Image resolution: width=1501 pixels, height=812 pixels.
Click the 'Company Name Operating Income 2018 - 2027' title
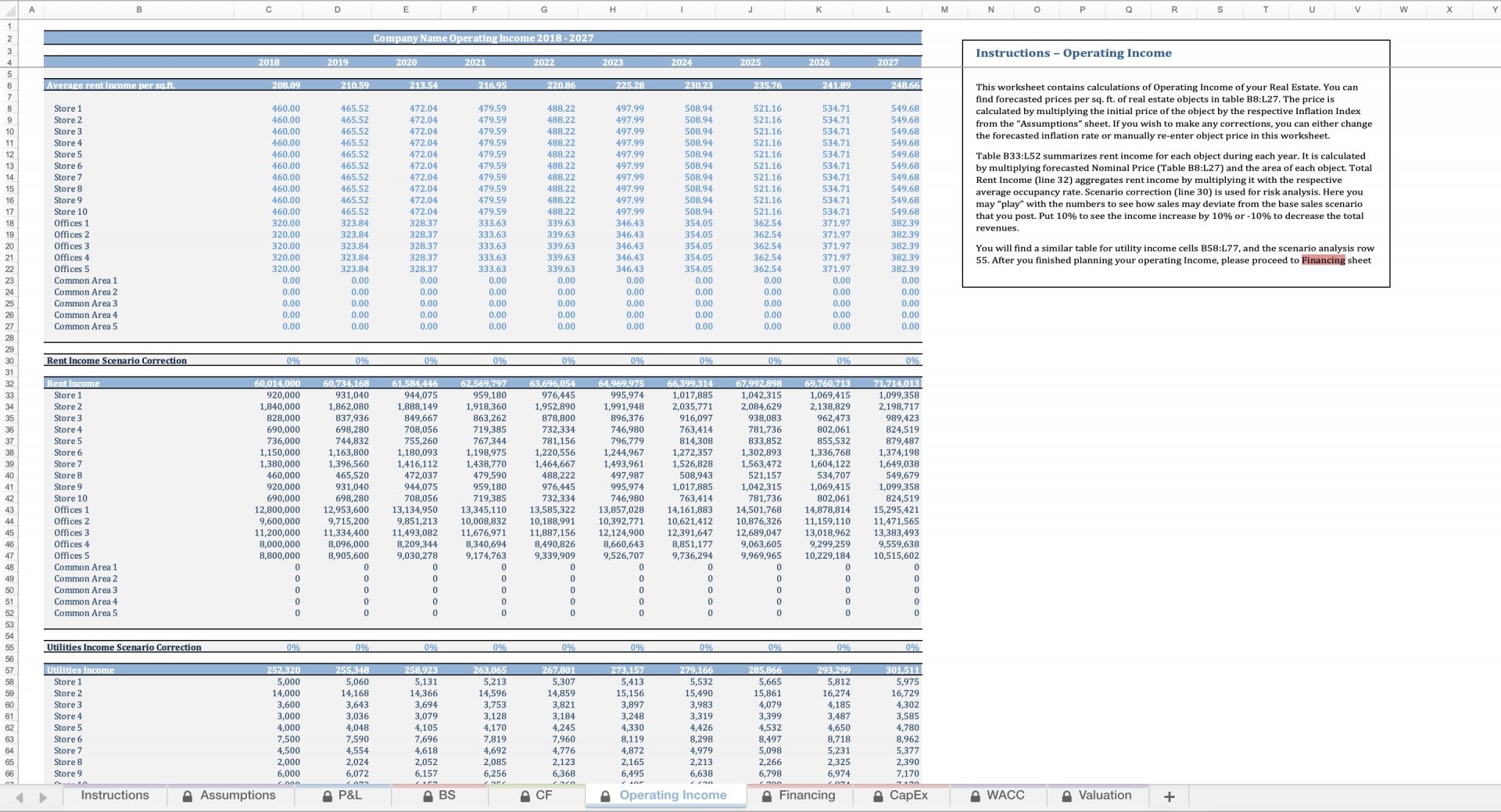point(483,38)
